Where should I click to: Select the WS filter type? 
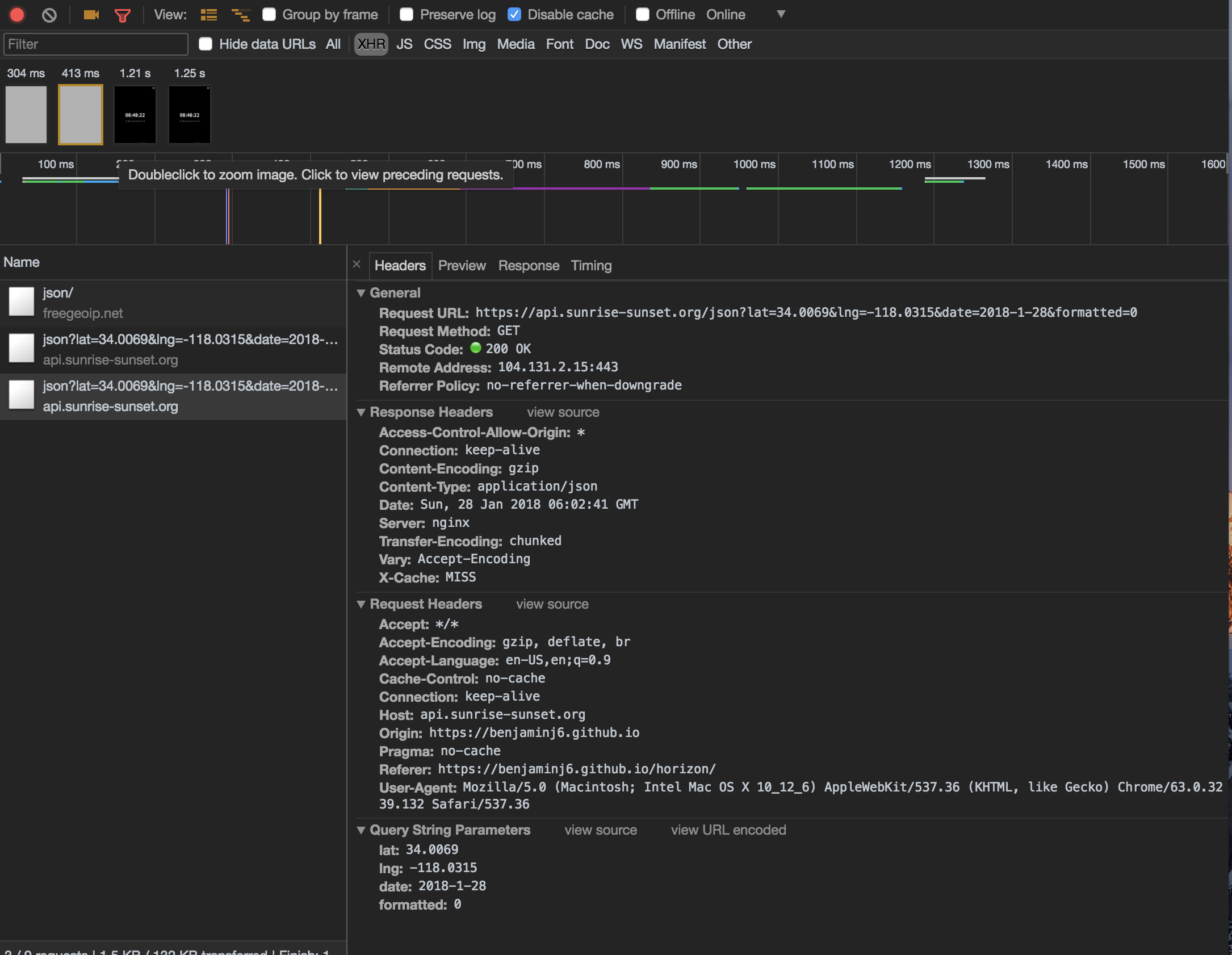(x=631, y=44)
